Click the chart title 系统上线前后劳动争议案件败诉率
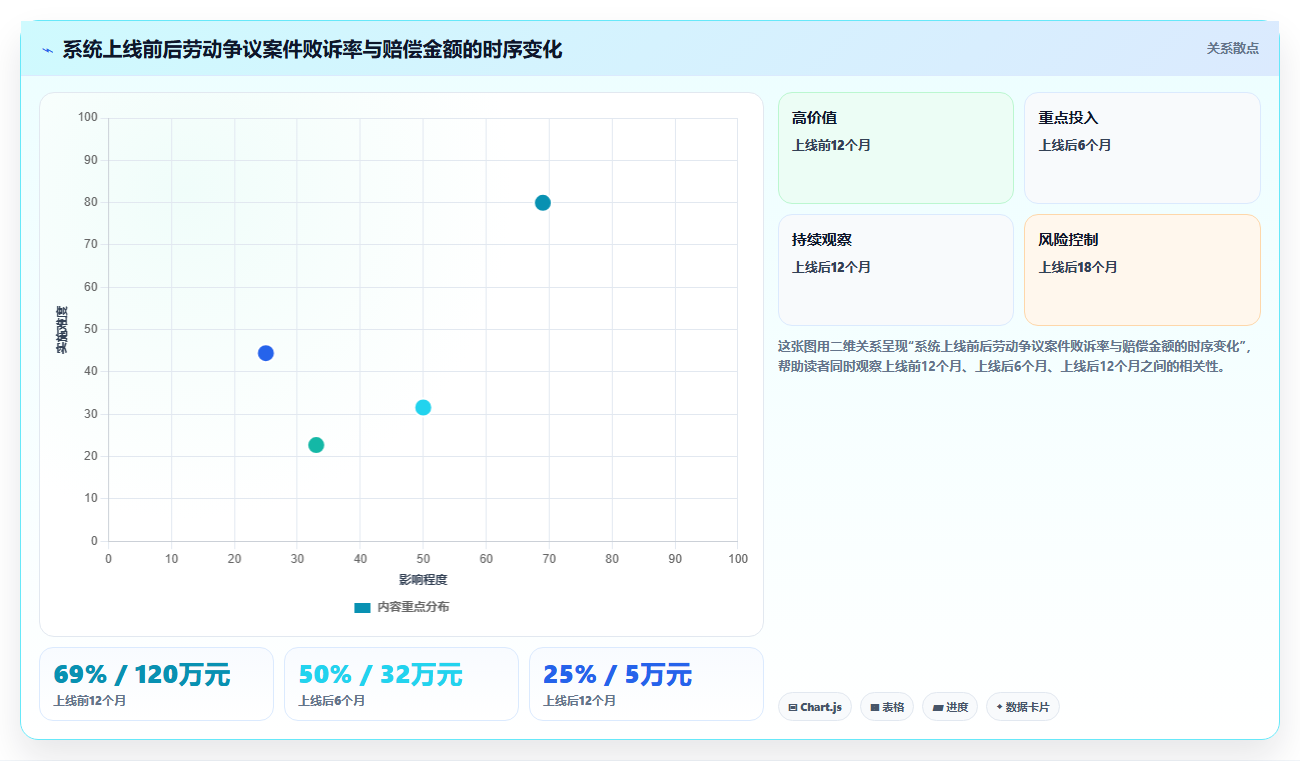Viewport: 1300px width, 761px height. coord(312,49)
